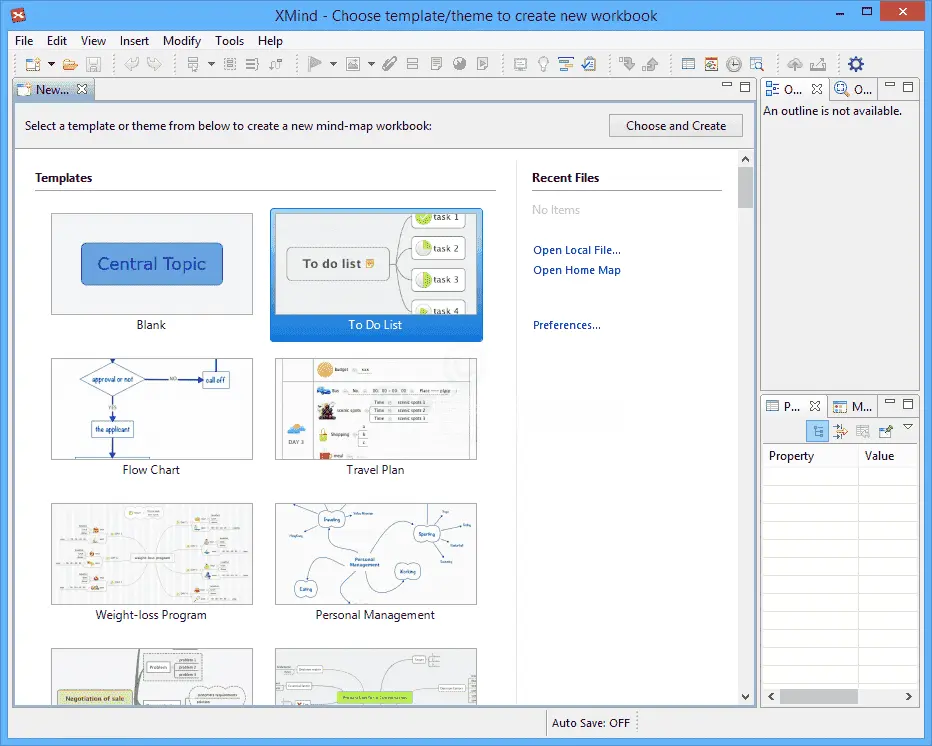Viewport: 932px width, 746px height.
Task: Click the Revisions clock toolbar icon
Action: (734, 64)
